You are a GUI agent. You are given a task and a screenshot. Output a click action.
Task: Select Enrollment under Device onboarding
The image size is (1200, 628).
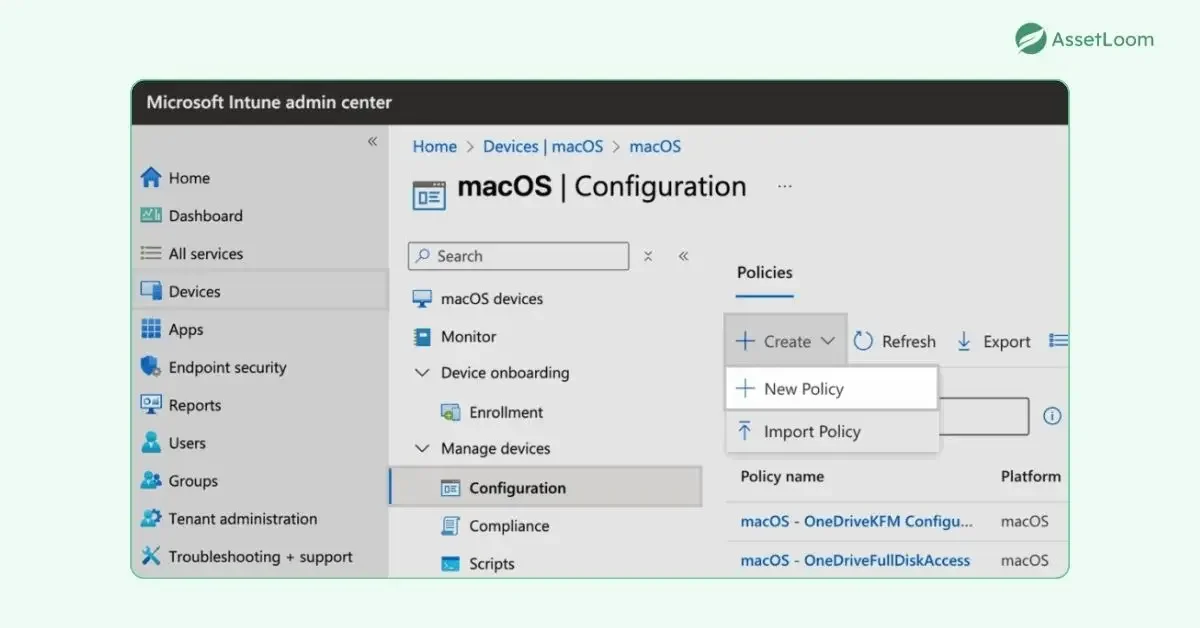[x=506, y=412]
